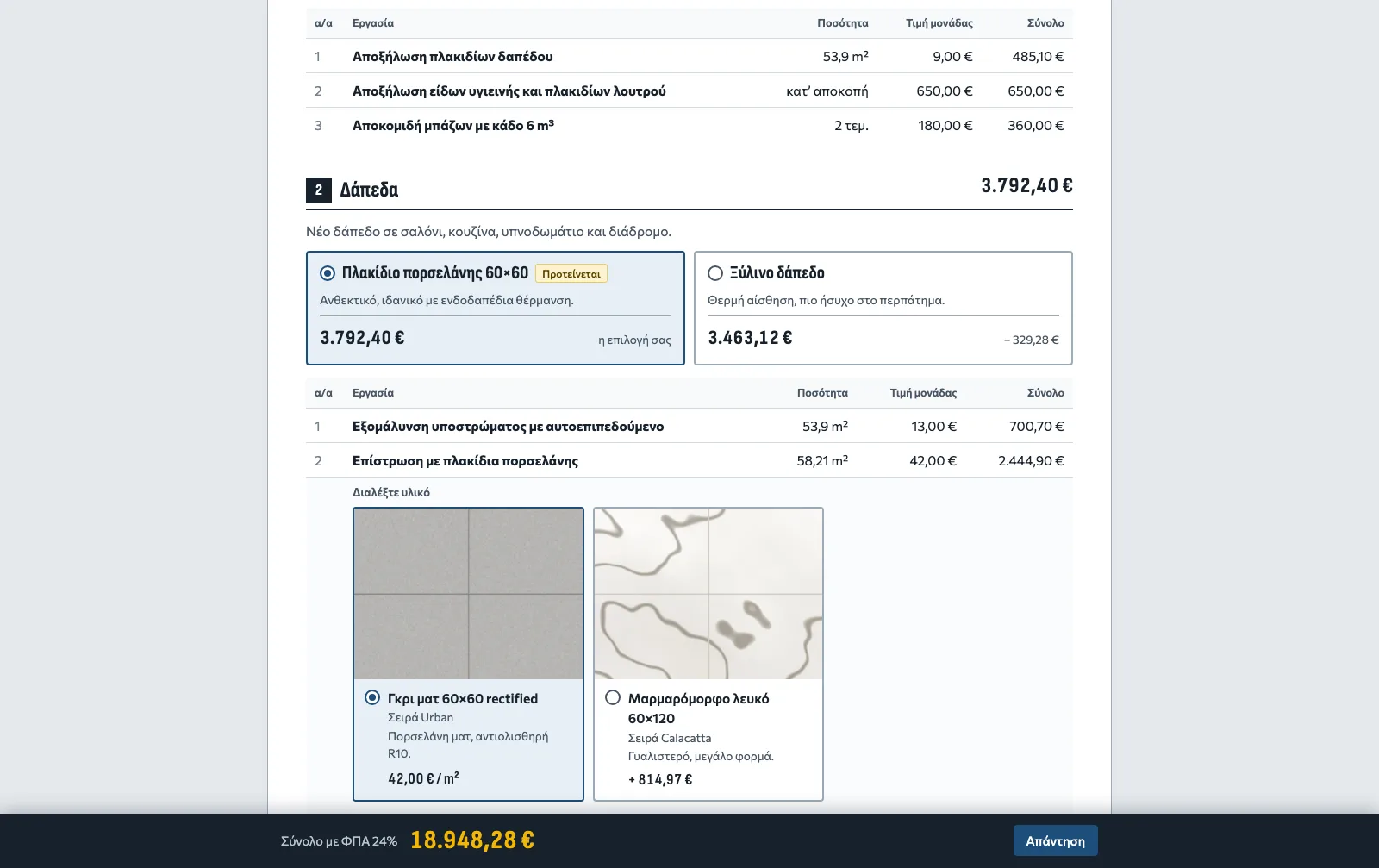
Task: Select Γκρι ματ 60×60 rectified material radio
Action: click(x=372, y=697)
